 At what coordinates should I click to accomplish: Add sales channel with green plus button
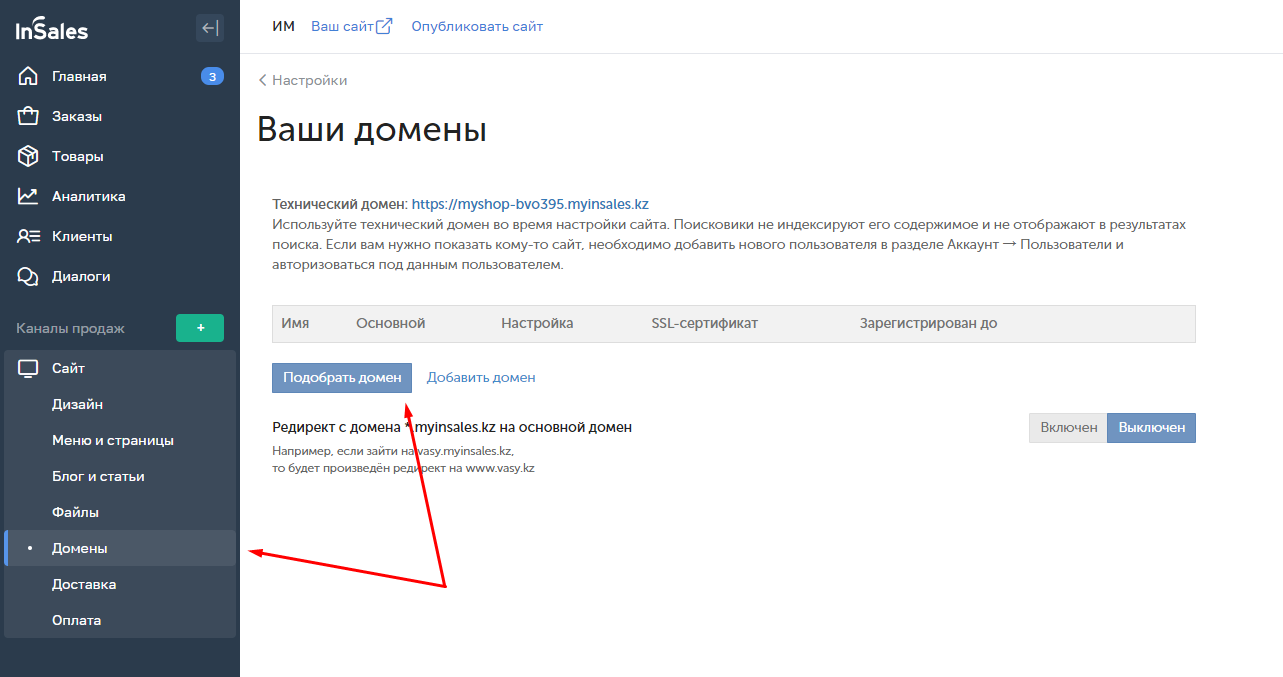[x=200, y=328]
